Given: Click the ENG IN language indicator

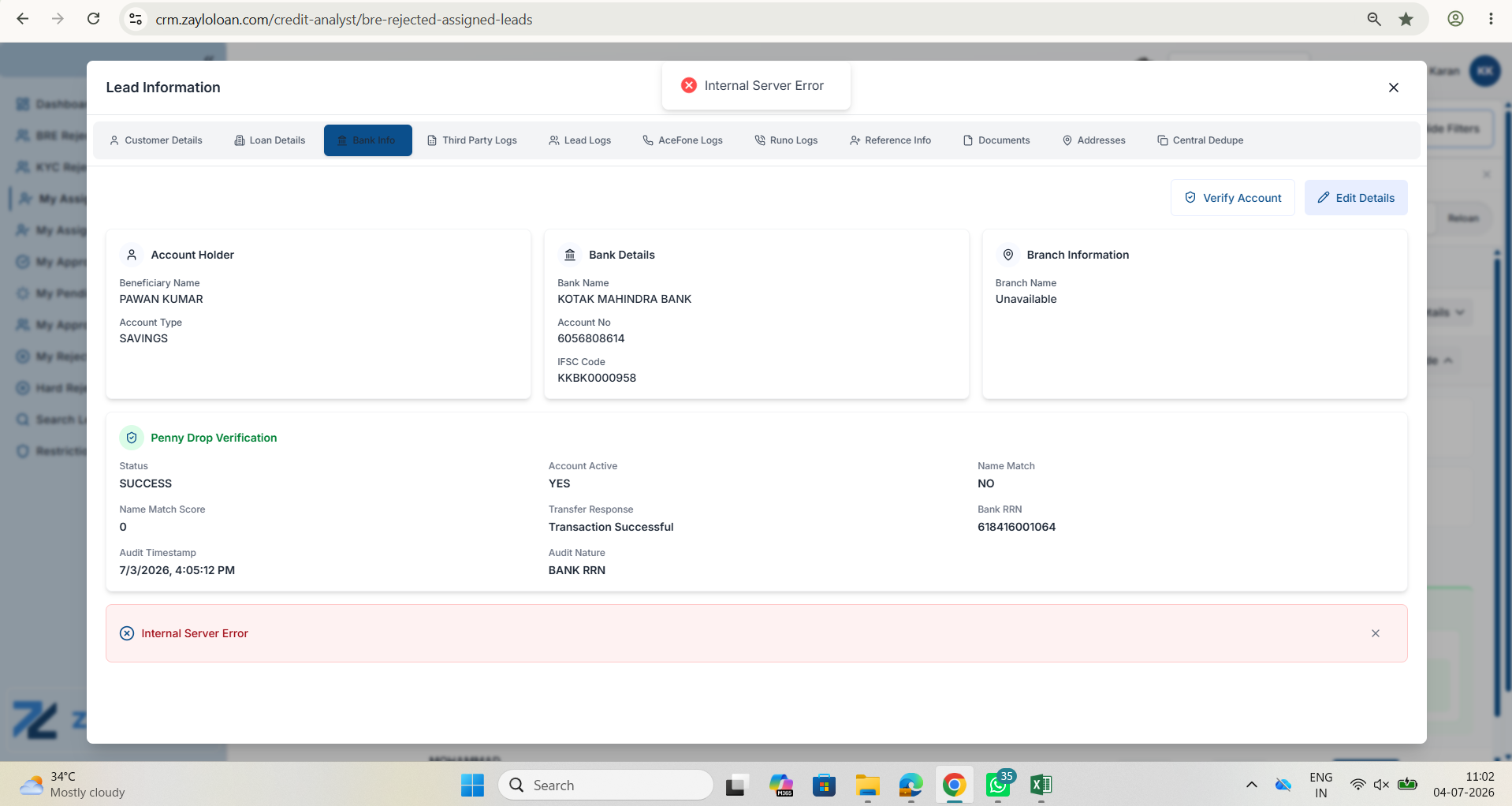Looking at the screenshot, I should click(x=1321, y=785).
